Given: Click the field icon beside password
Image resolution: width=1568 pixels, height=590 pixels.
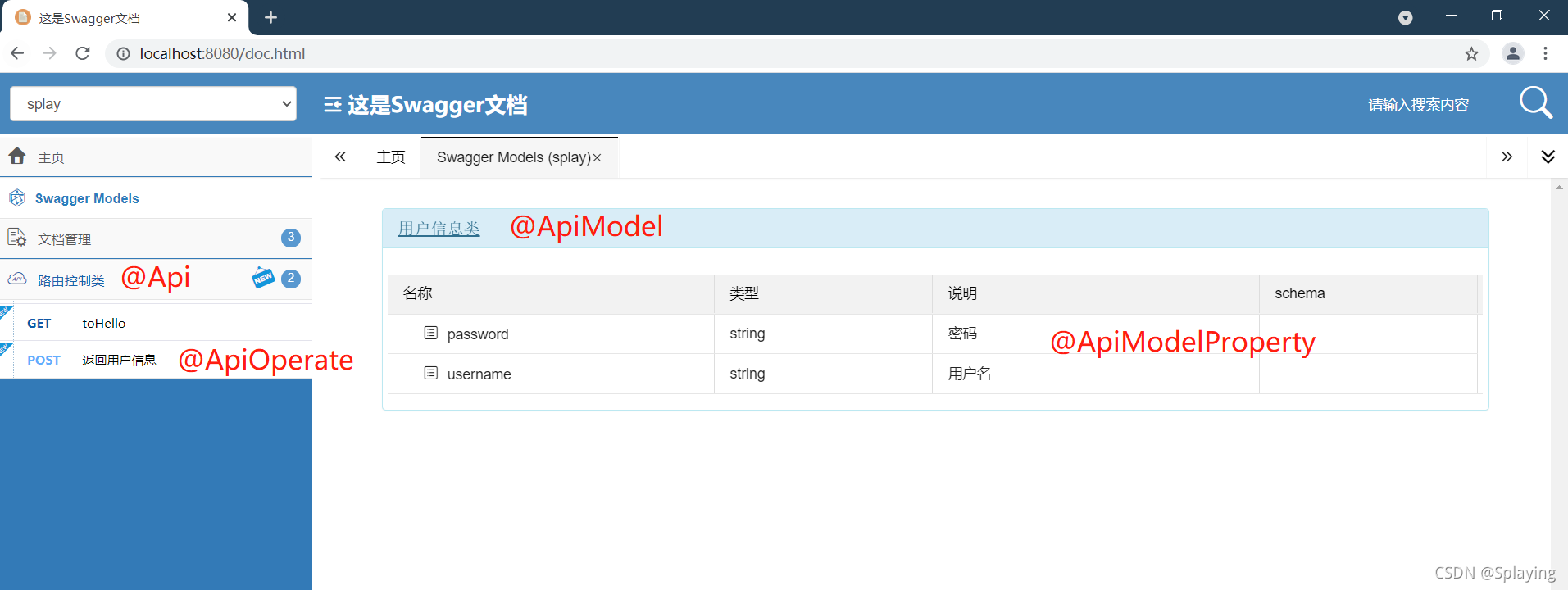Looking at the screenshot, I should [431, 333].
